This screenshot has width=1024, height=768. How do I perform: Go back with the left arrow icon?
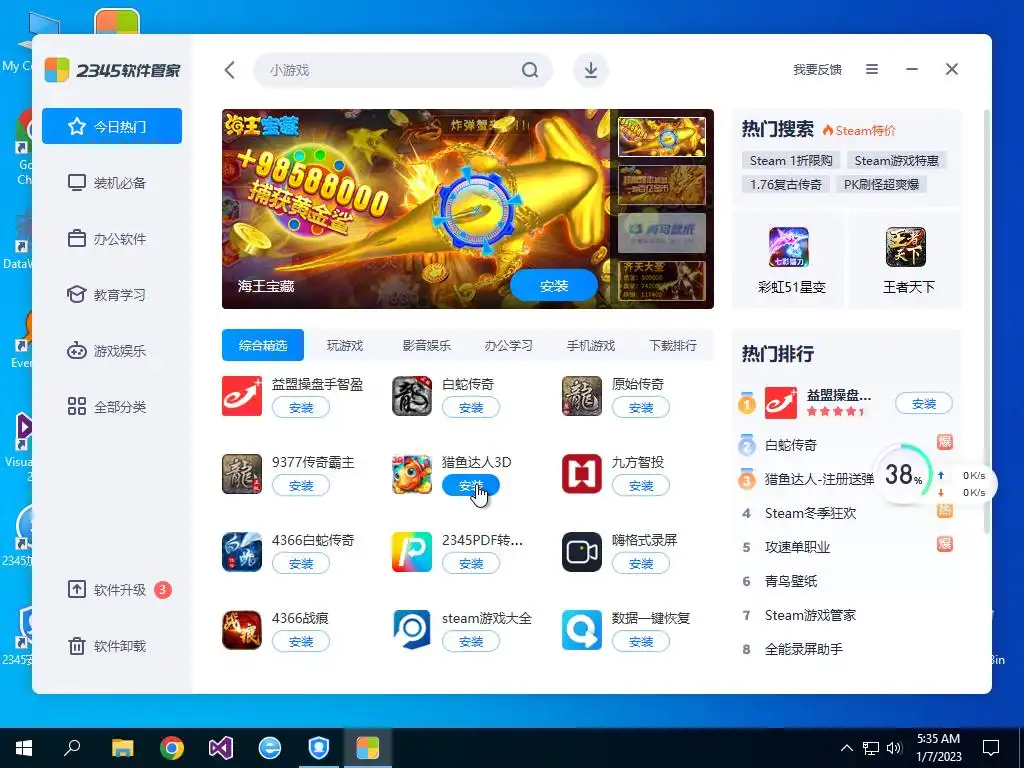coord(229,70)
